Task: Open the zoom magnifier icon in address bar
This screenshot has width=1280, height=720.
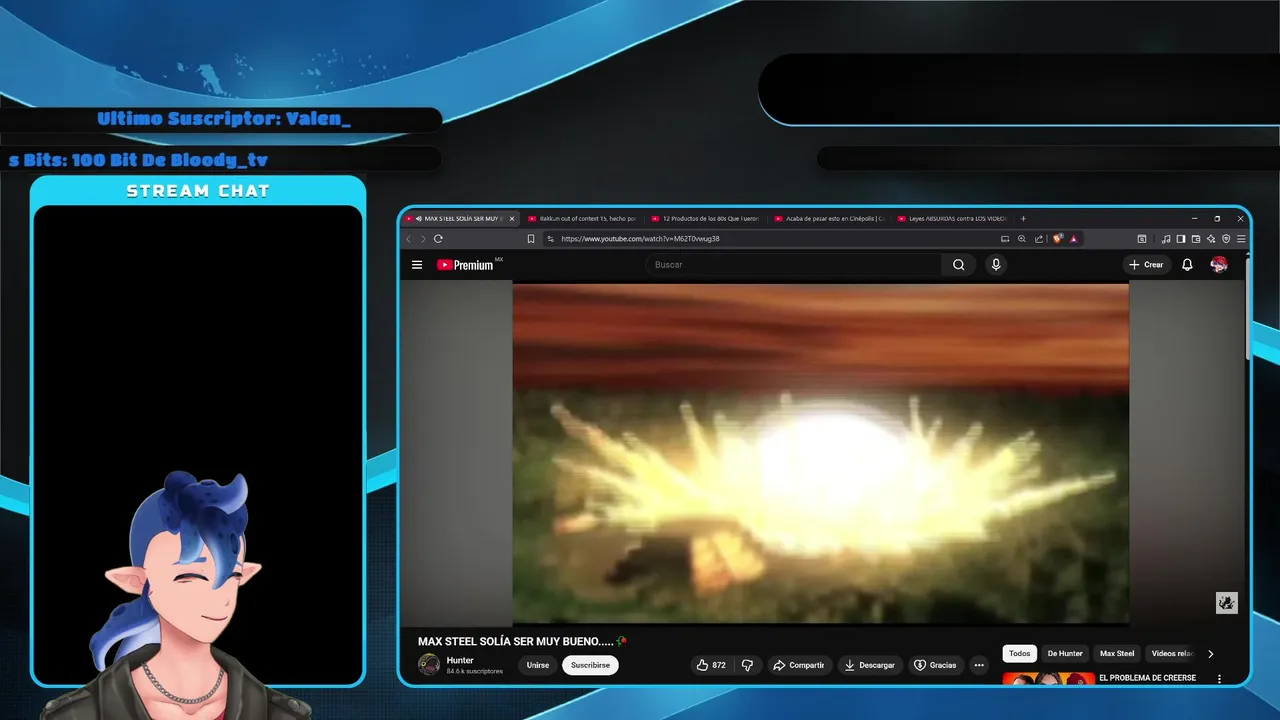Action: click(1022, 239)
